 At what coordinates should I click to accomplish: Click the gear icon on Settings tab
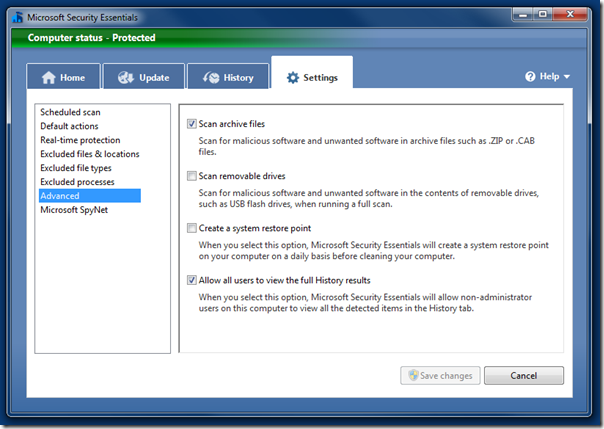click(x=293, y=77)
